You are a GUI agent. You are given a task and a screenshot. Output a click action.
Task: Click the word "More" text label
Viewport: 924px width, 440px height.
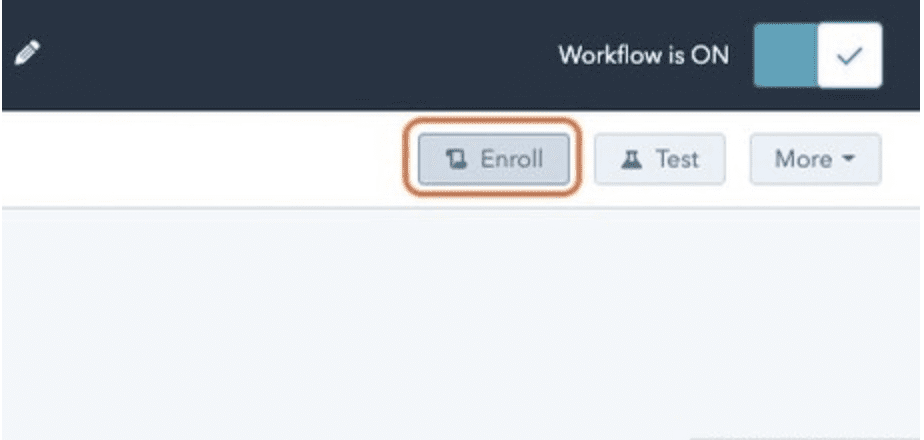coord(803,159)
